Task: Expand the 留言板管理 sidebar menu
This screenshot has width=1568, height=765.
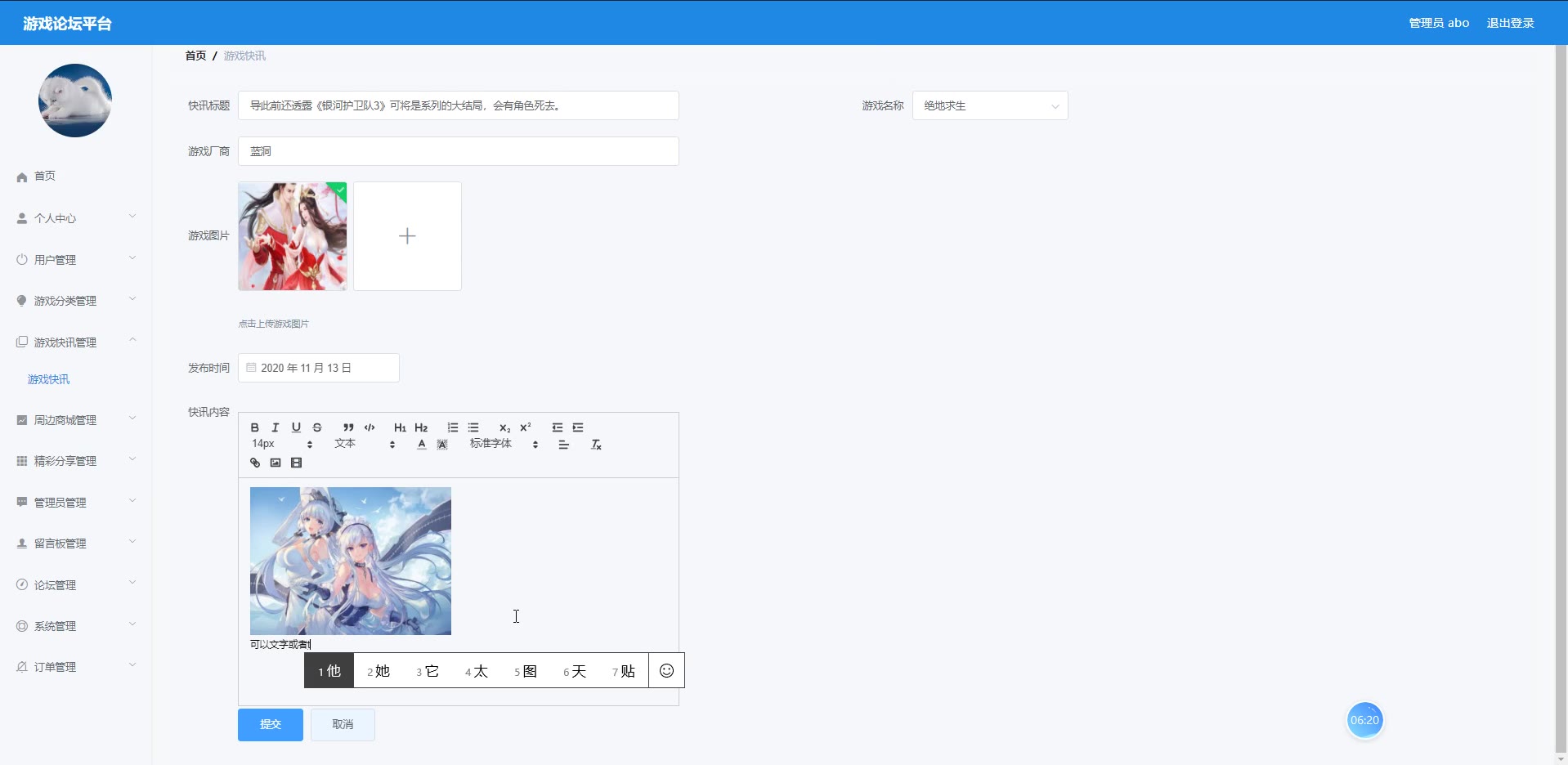Action: coord(75,544)
